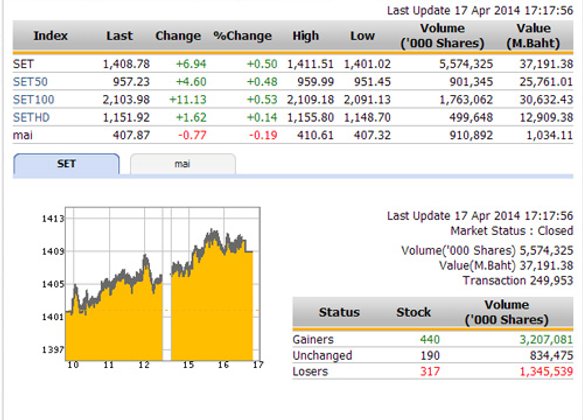Click Losers volume 1,345,539
This screenshot has width=583, height=420.
546,371
